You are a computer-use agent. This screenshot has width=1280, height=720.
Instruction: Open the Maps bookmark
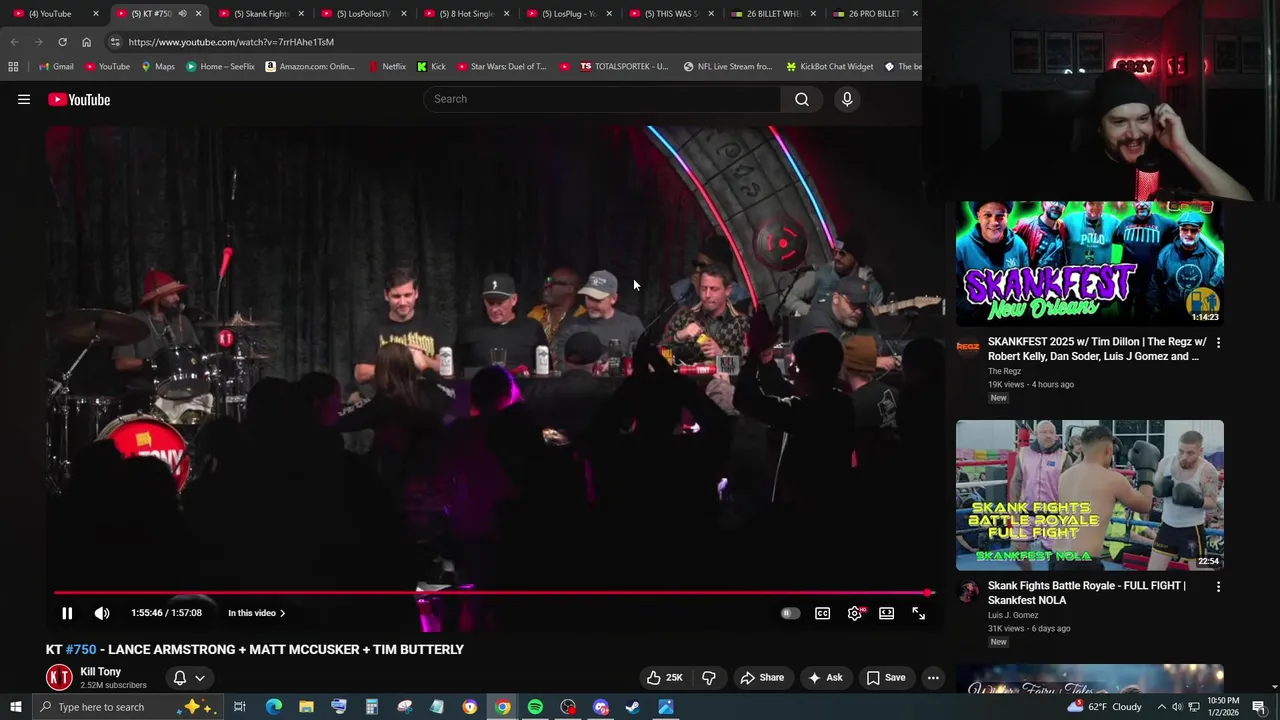[x=158, y=67]
